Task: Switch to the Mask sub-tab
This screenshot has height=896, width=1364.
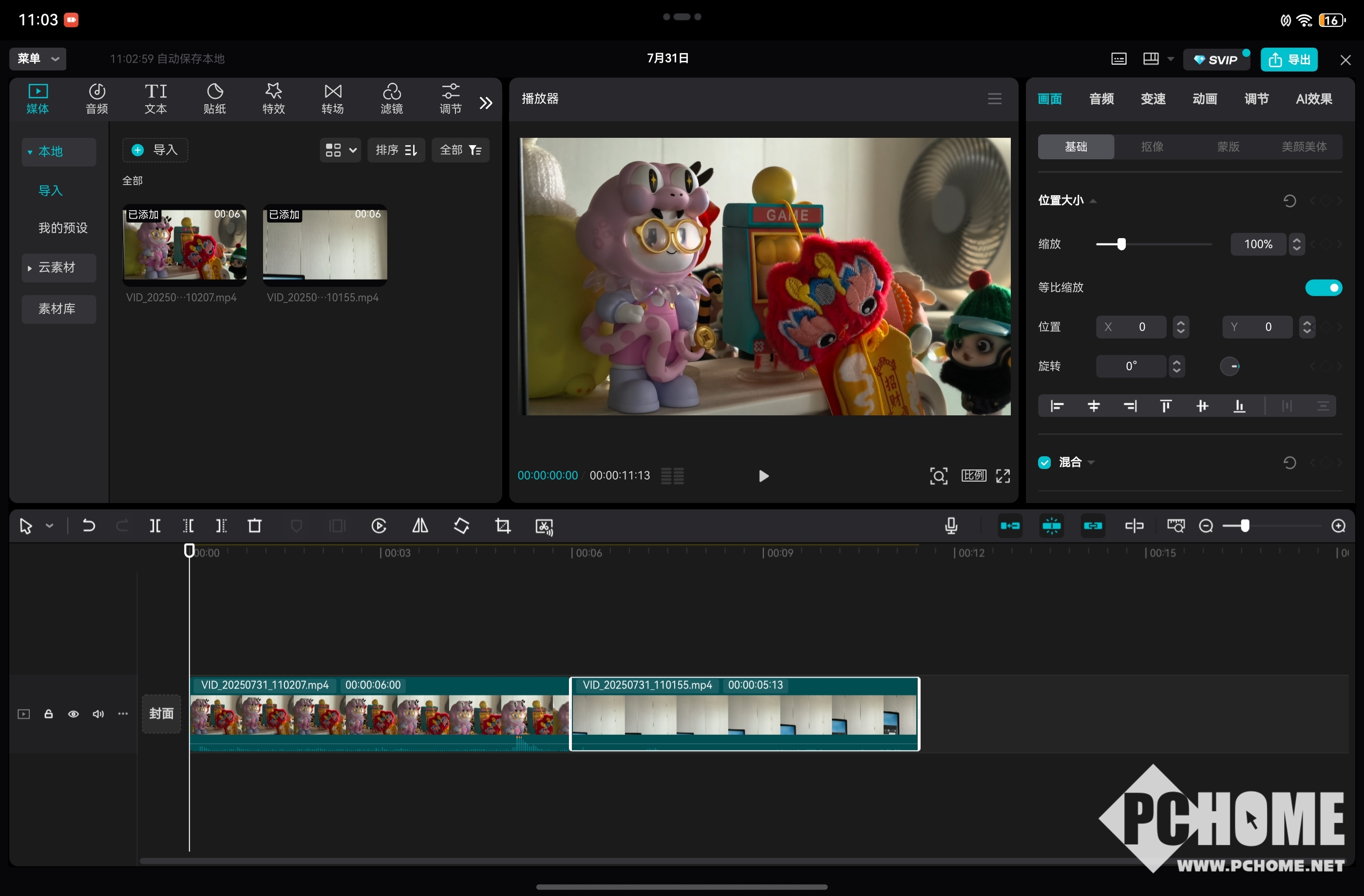Action: [x=1228, y=147]
